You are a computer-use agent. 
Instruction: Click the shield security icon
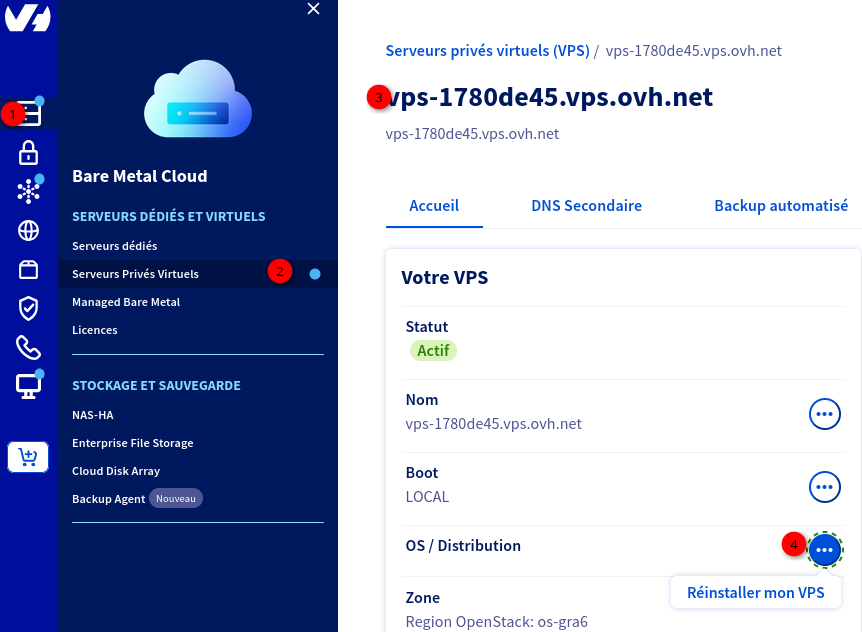[29, 309]
